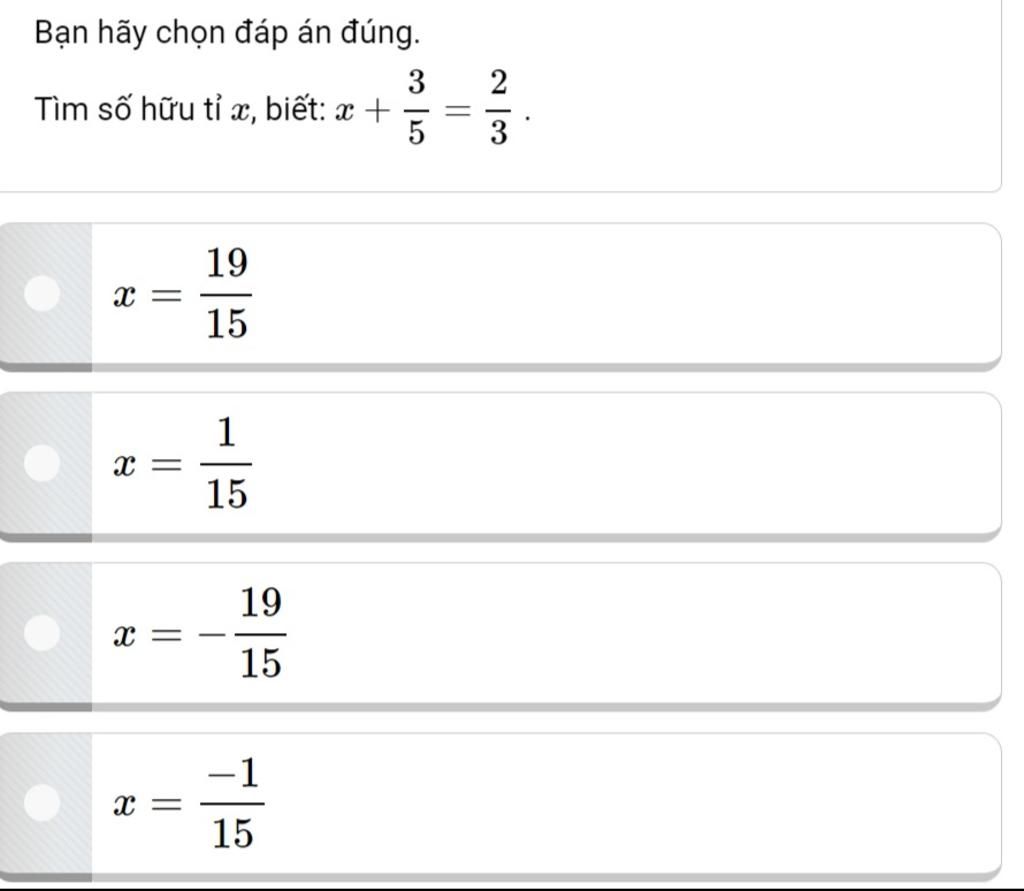The width and height of the screenshot is (1024, 891).
Task: Click the fraction 2/3 in the question equation
Action: [497, 108]
